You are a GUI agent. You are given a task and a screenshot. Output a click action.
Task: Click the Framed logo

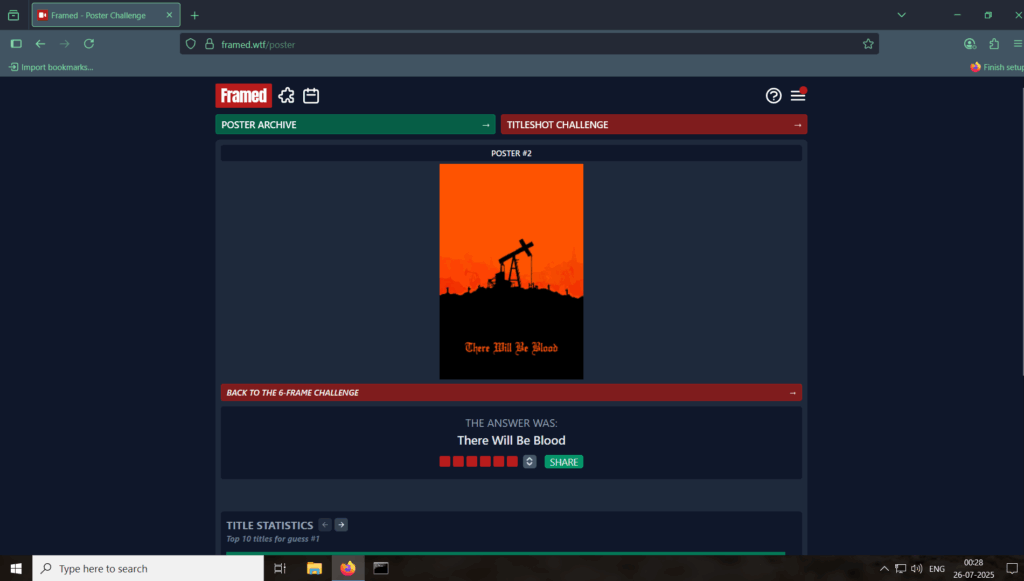point(243,96)
